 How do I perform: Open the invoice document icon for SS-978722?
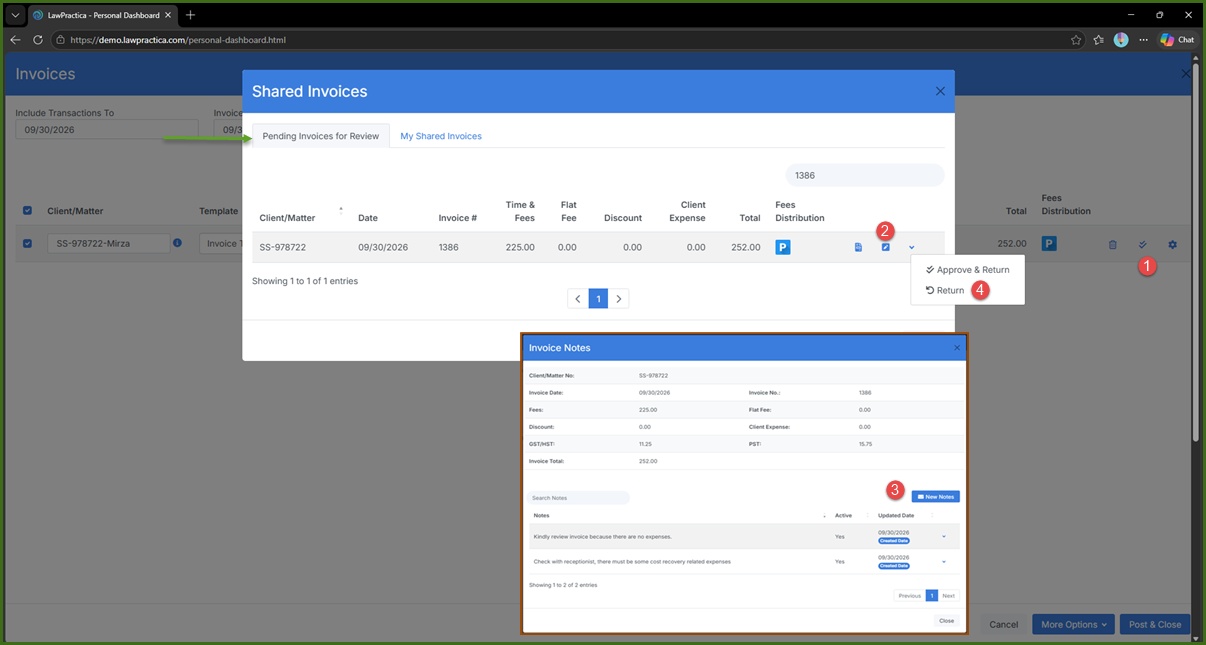coord(858,247)
